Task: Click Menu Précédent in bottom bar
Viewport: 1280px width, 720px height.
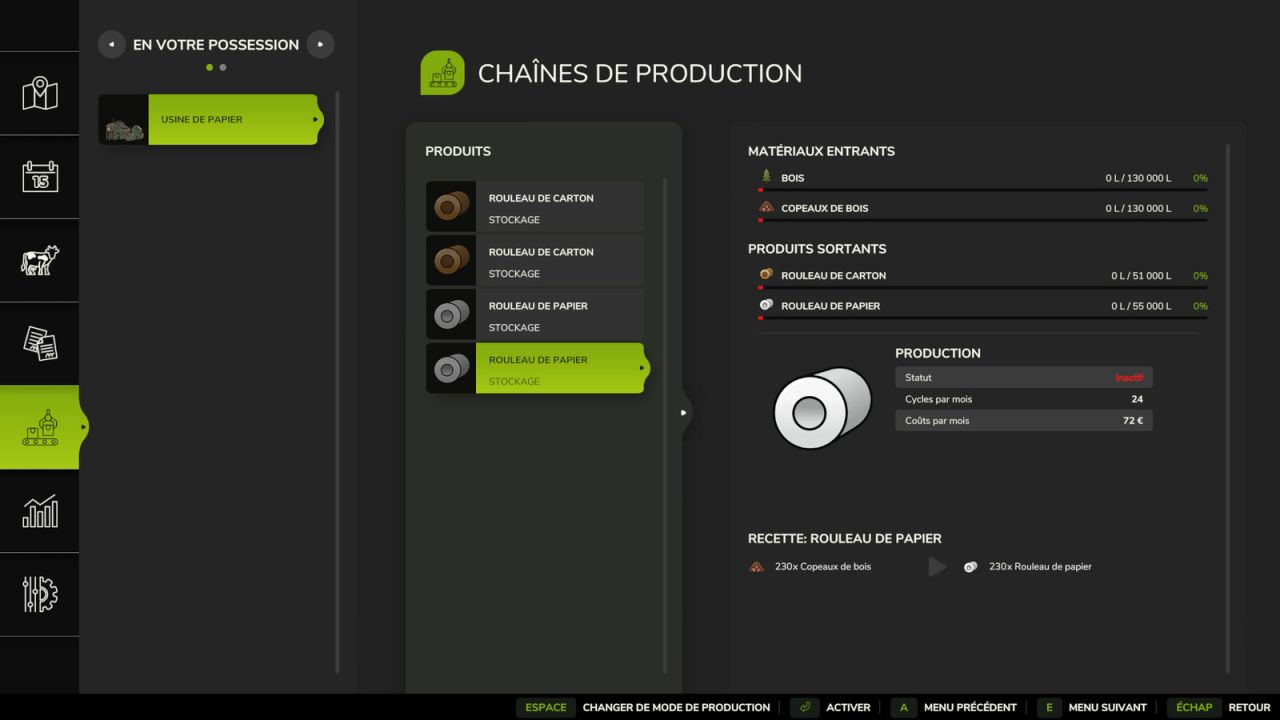Action: [x=953, y=707]
